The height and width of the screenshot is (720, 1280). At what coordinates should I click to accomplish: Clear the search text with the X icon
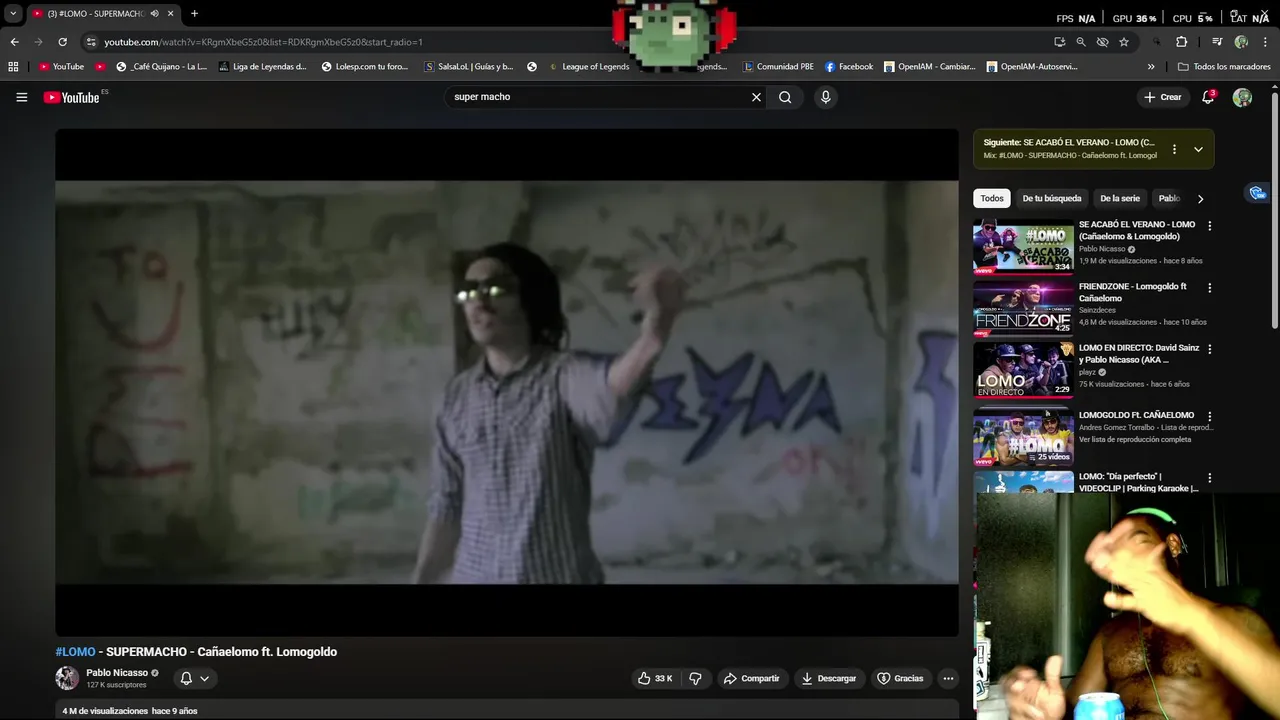[756, 97]
